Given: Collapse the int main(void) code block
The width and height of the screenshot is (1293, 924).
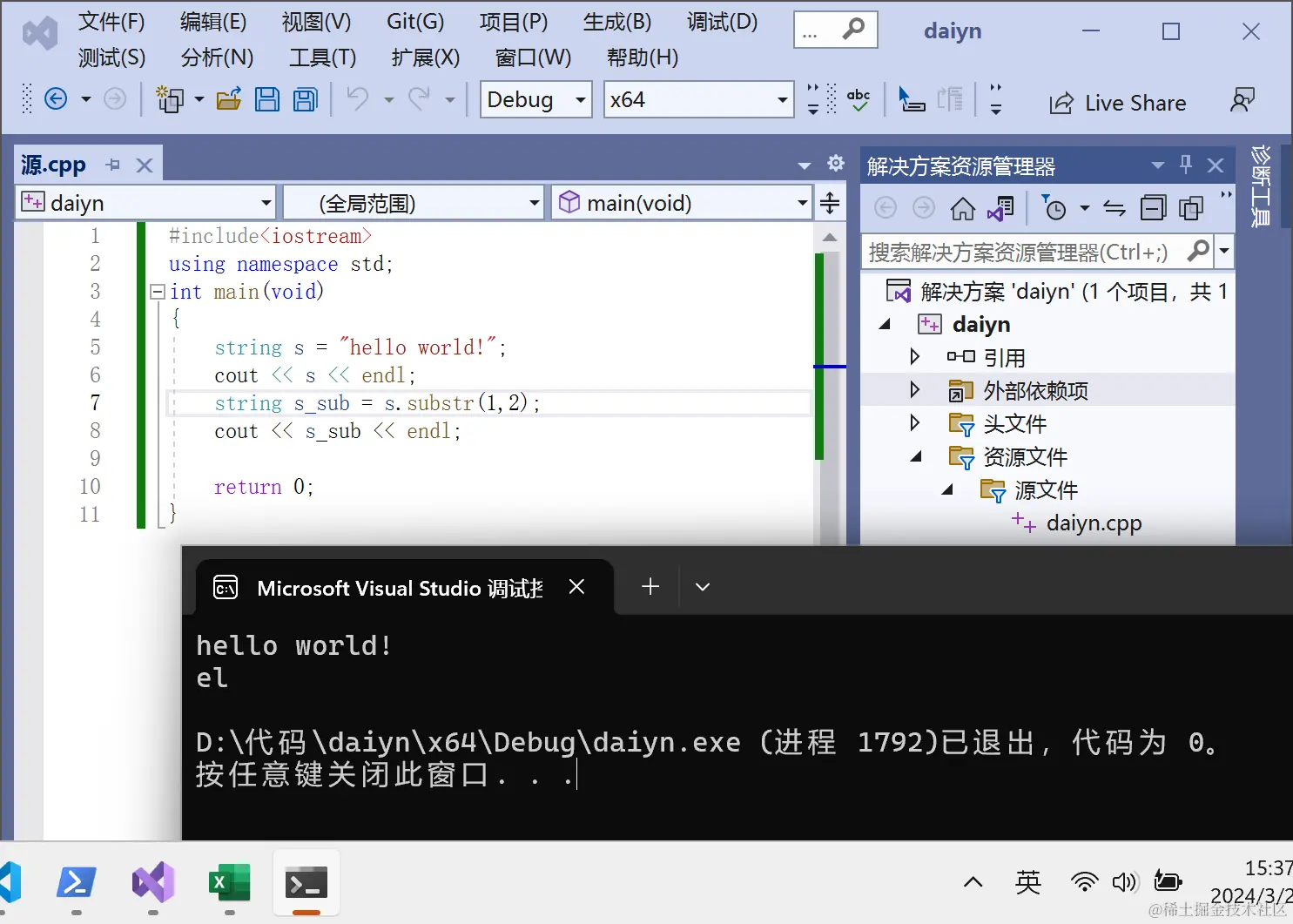Looking at the screenshot, I should (x=158, y=292).
